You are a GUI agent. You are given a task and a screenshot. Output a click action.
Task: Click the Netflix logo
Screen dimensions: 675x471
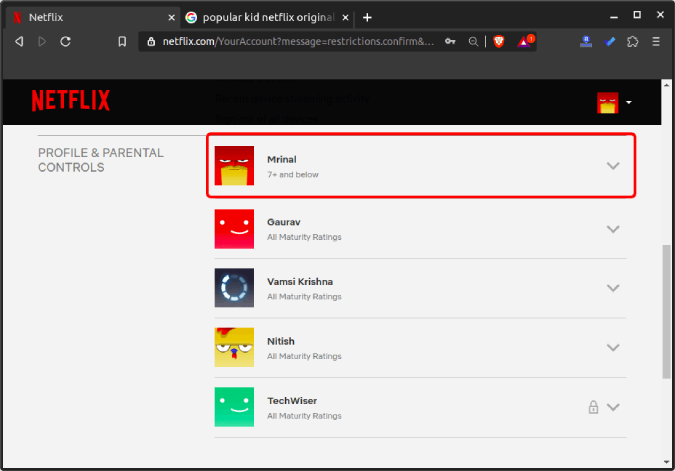click(71, 100)
